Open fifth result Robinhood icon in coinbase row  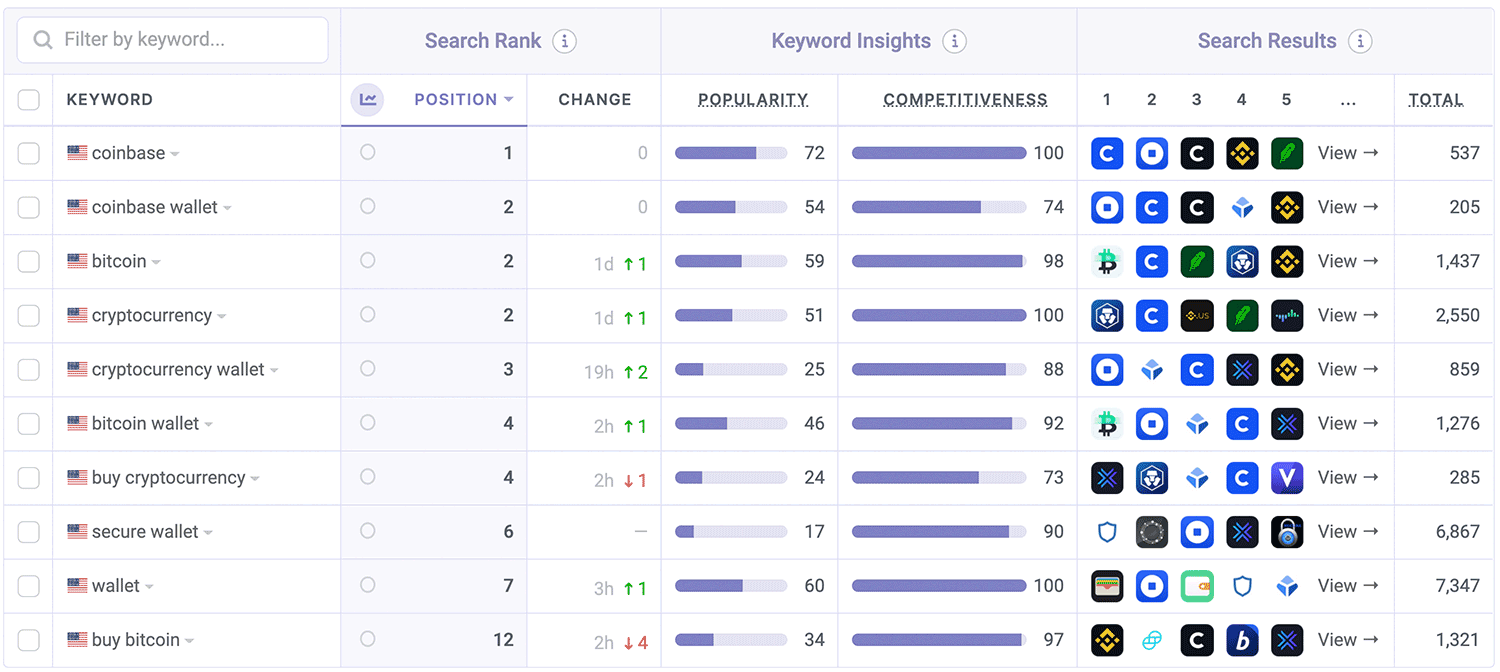(x=1287, y=153)
